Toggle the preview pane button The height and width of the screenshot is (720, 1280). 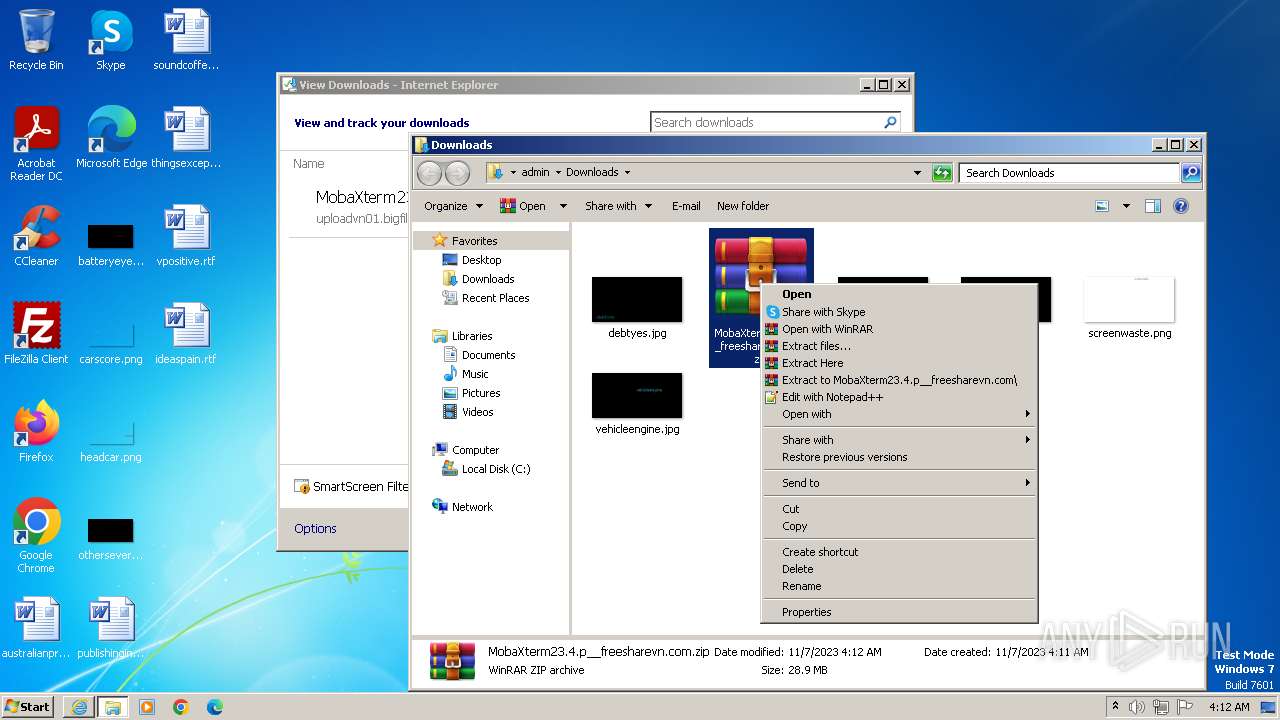point(1152,206)
